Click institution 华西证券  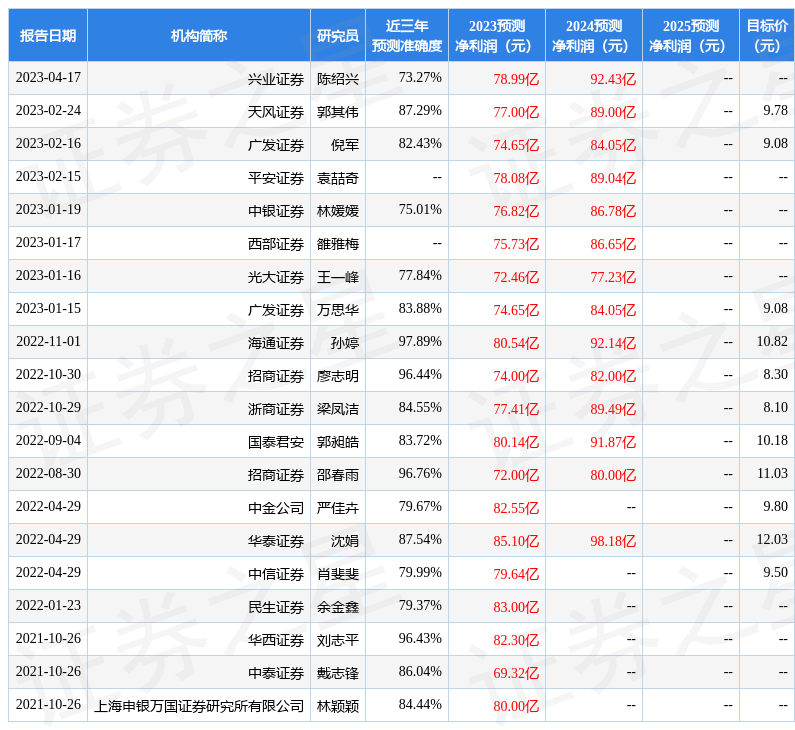click(x=276, y=639)
